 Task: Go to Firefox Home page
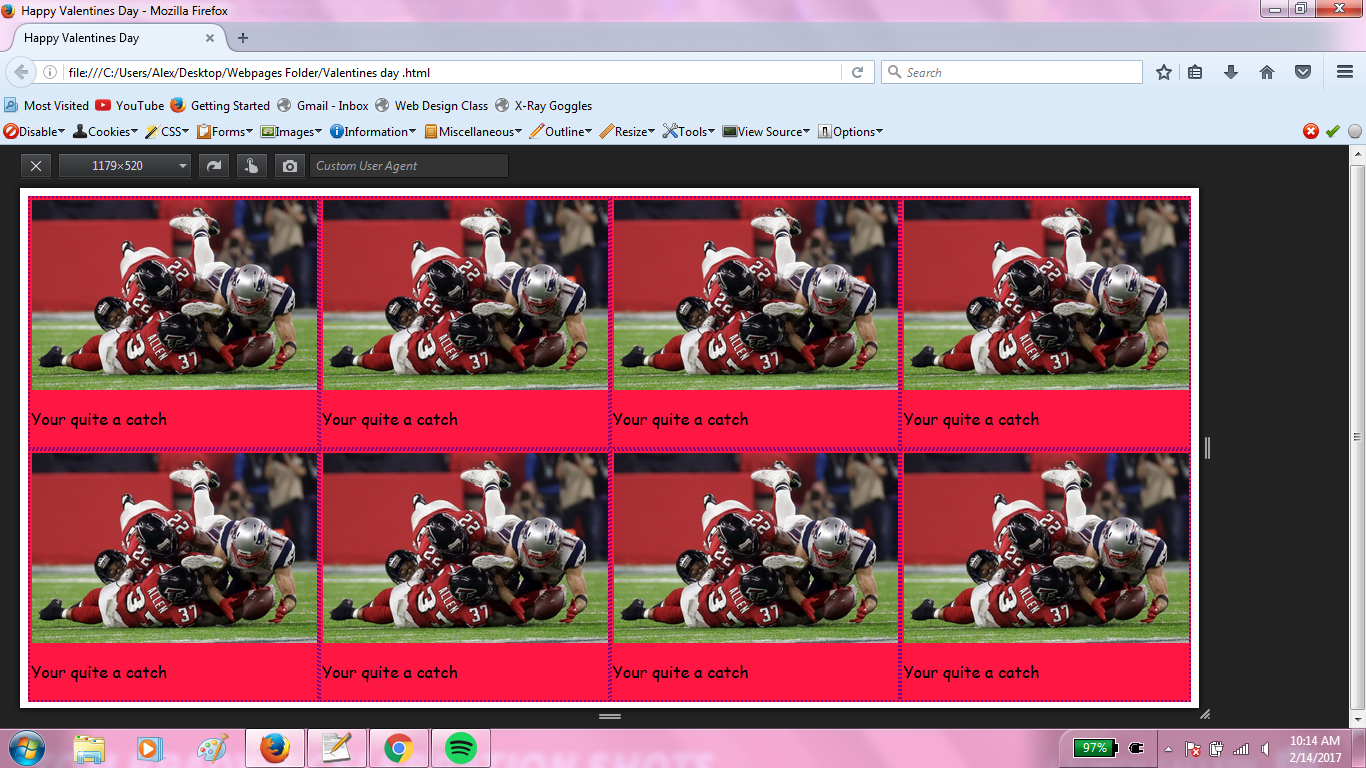[x=1267, y=72]
